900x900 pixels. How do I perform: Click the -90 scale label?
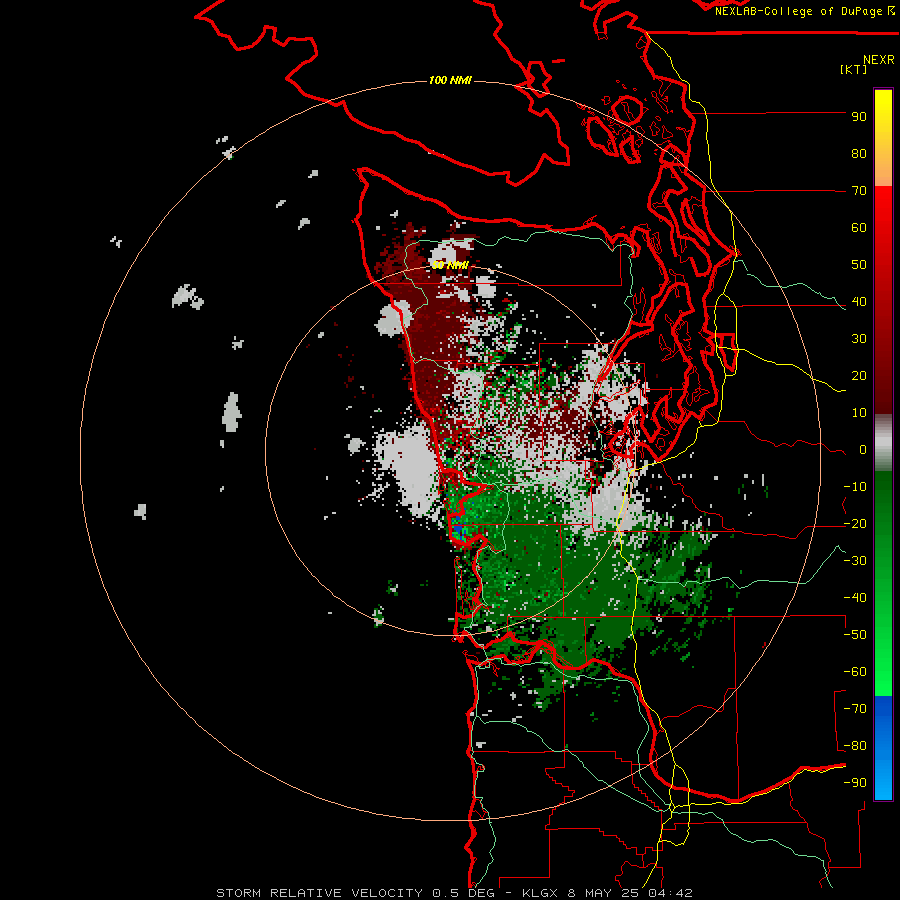click(x=855, y=783)
